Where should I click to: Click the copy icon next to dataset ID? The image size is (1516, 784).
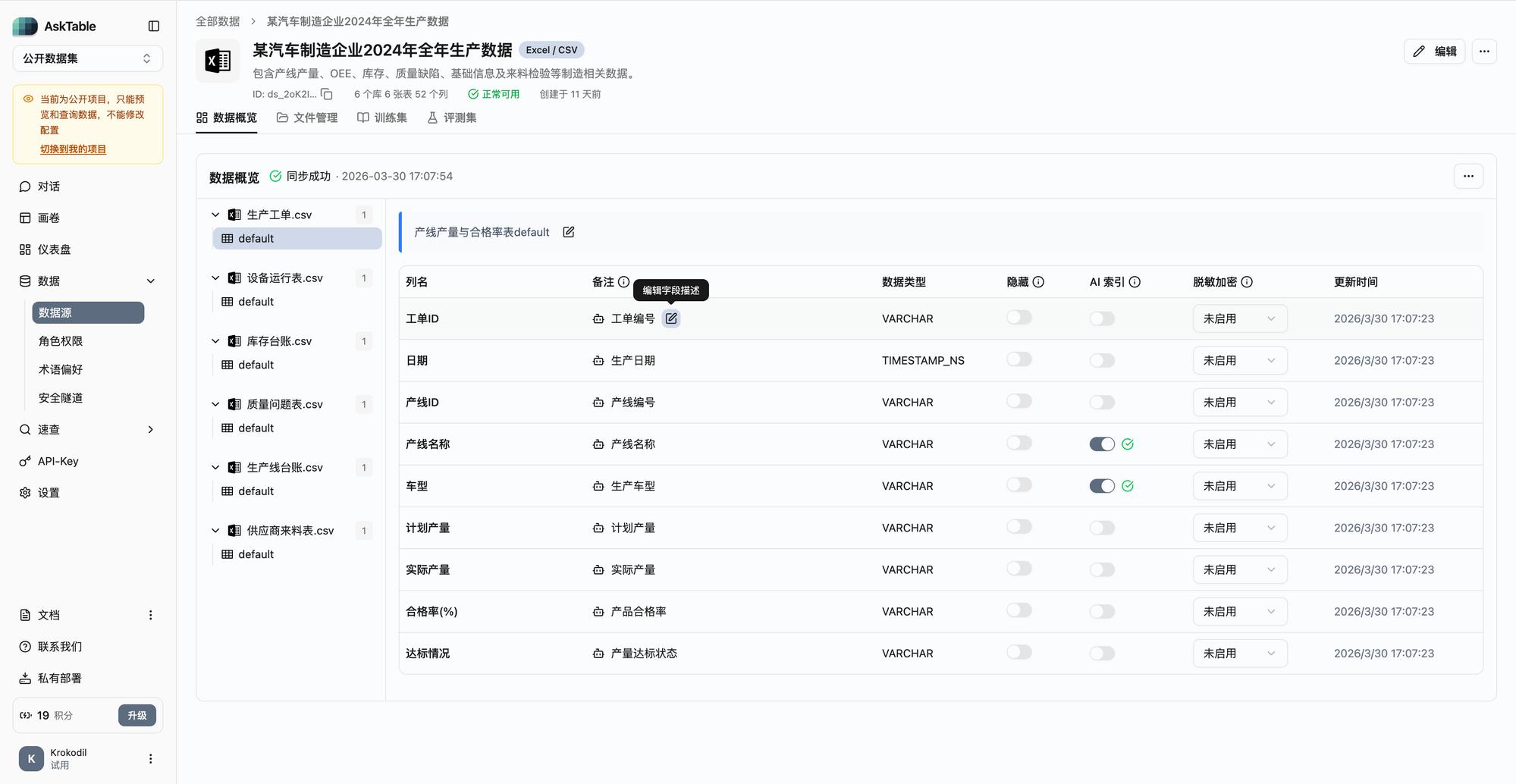(x=326, y=94)
